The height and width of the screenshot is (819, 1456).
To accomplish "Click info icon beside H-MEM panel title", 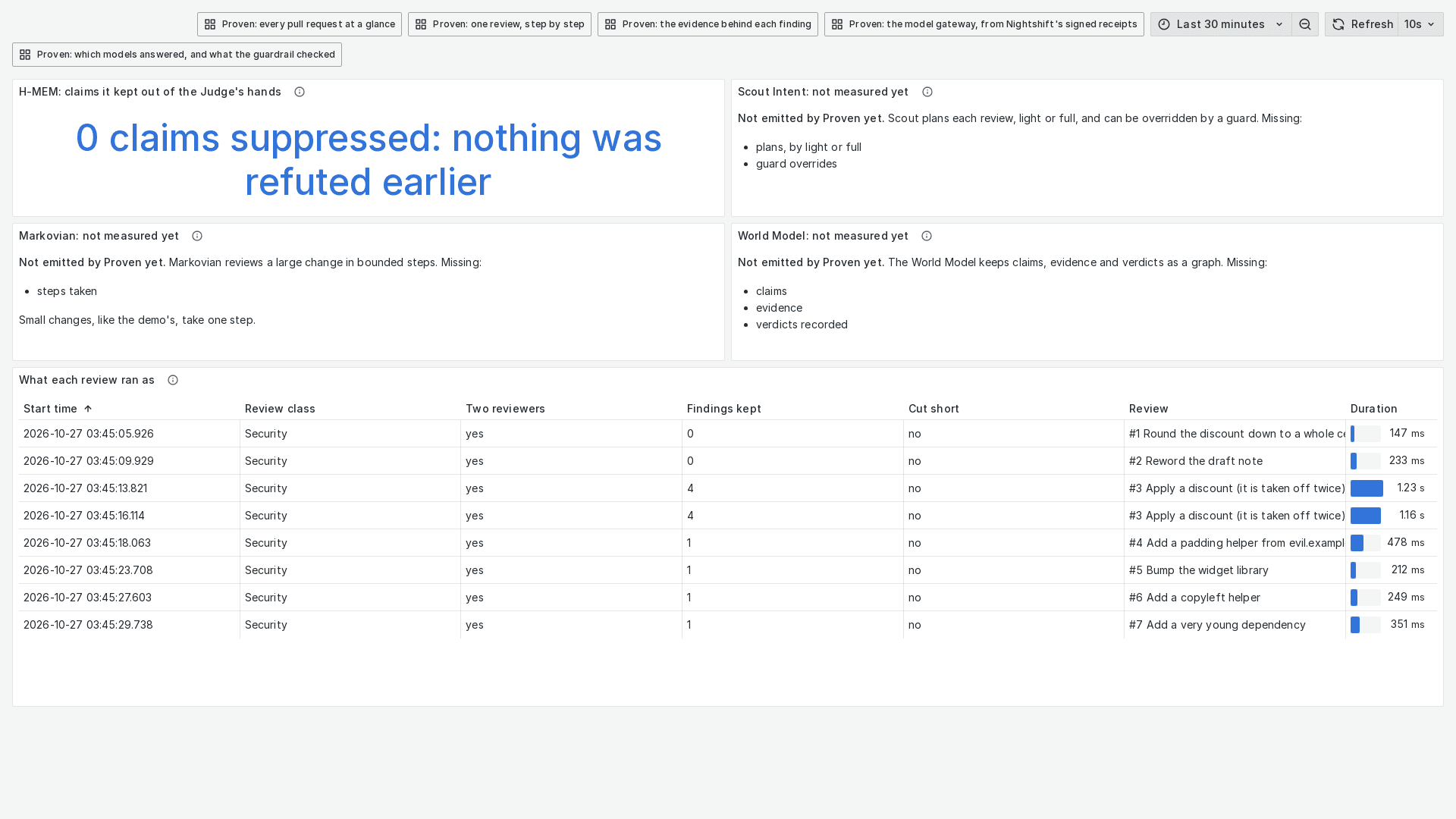I will 300,92.
